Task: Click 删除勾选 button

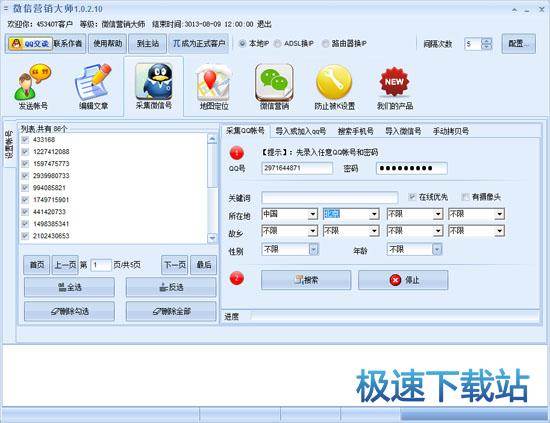Action: (x=69, y=311)
